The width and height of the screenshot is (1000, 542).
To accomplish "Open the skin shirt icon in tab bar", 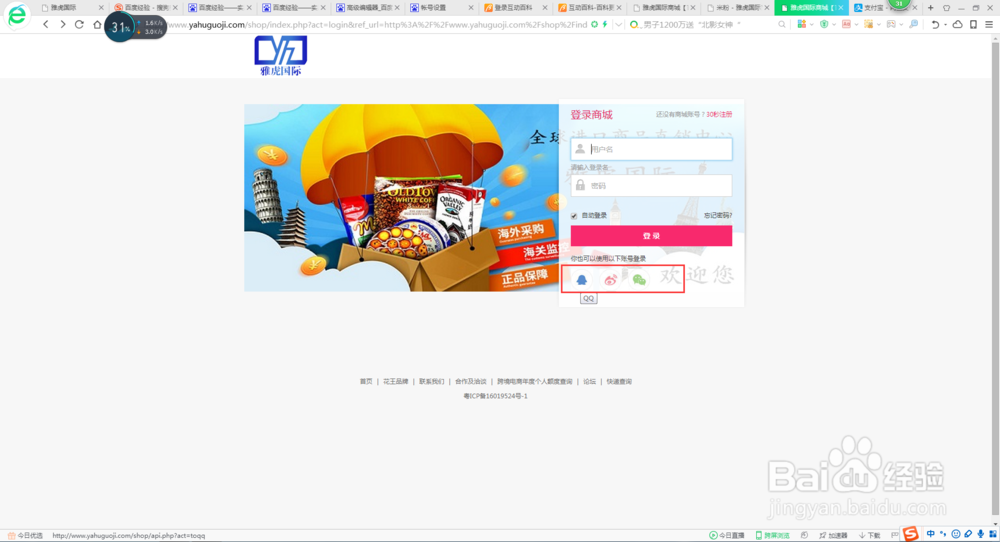I will (x=946, y=8).
